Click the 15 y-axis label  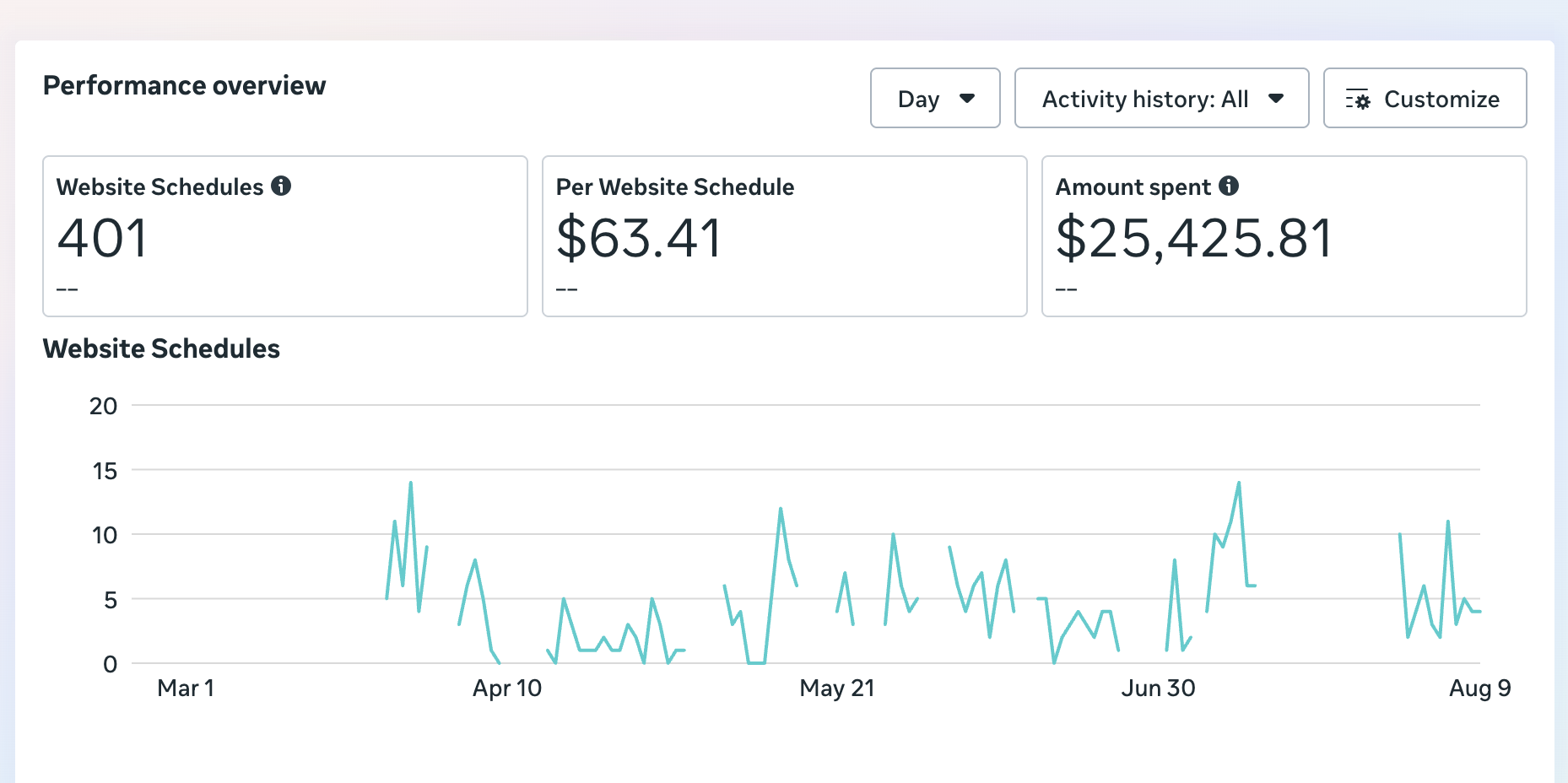[105, 471]
